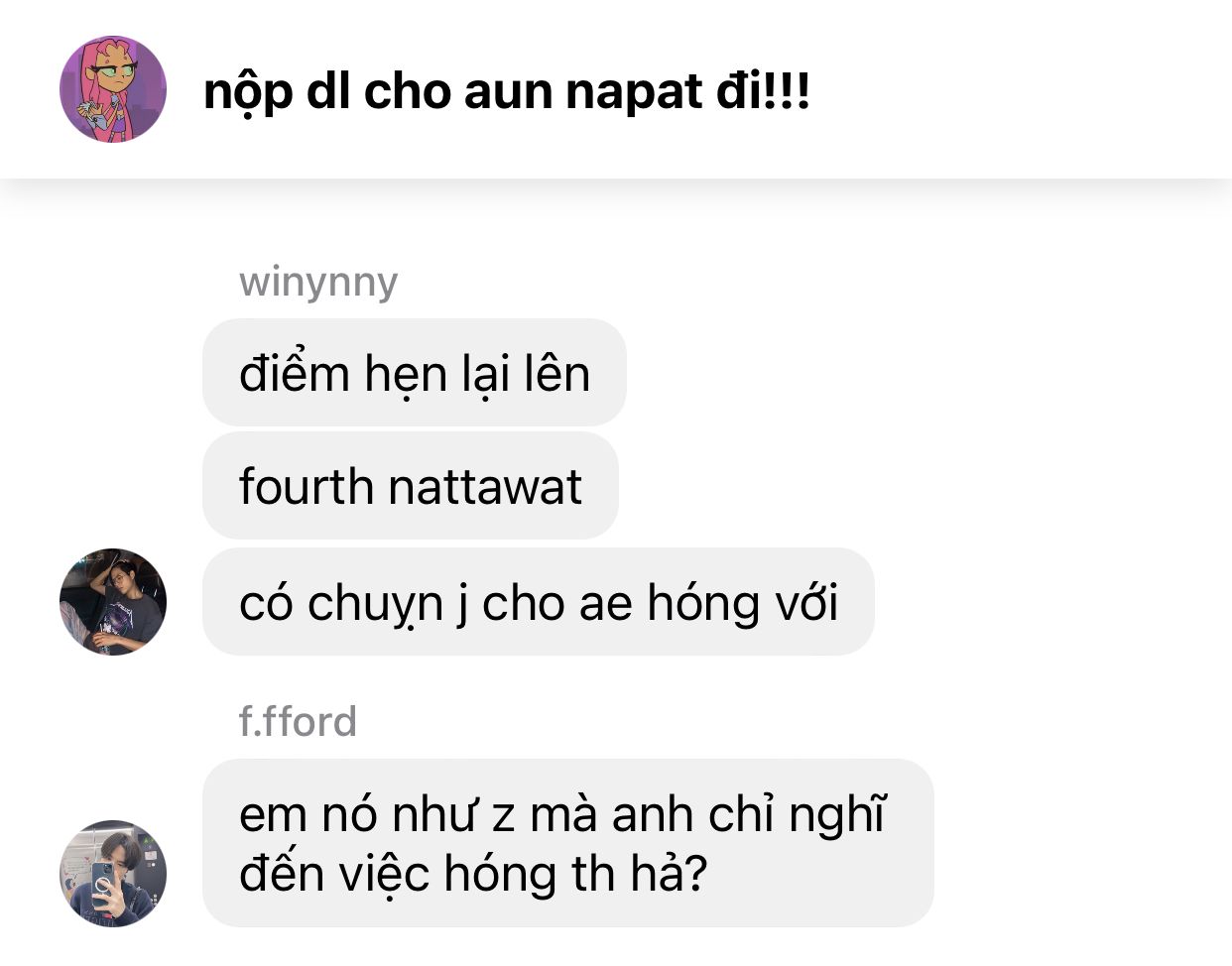
Task: View the pink-haired character group photo
Action: click(x=113, y=89)
